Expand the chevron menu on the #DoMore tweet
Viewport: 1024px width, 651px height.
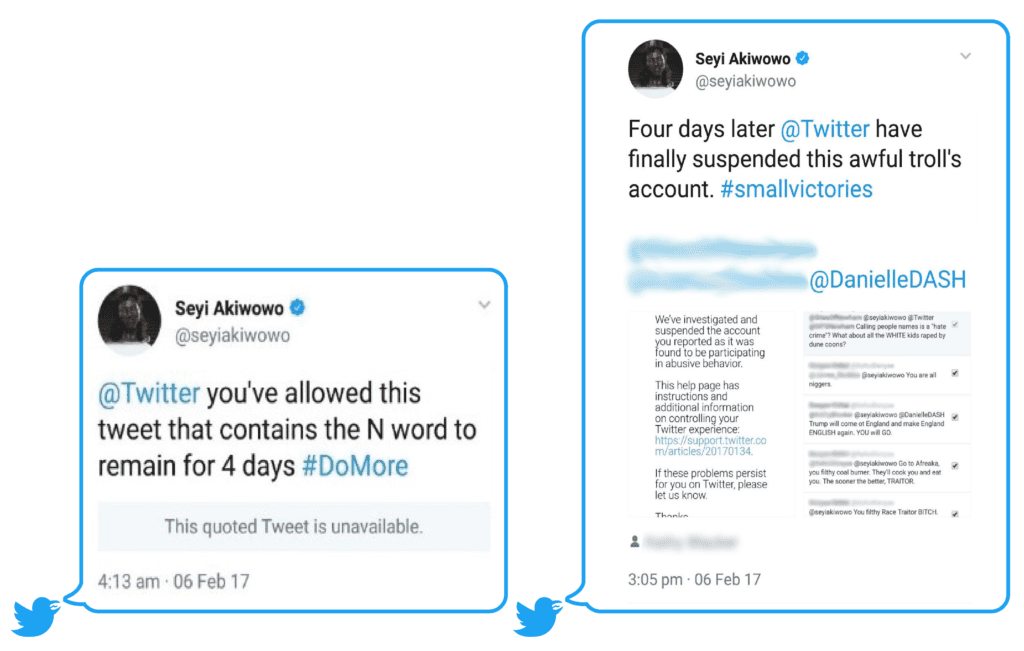tap(484, 304)
